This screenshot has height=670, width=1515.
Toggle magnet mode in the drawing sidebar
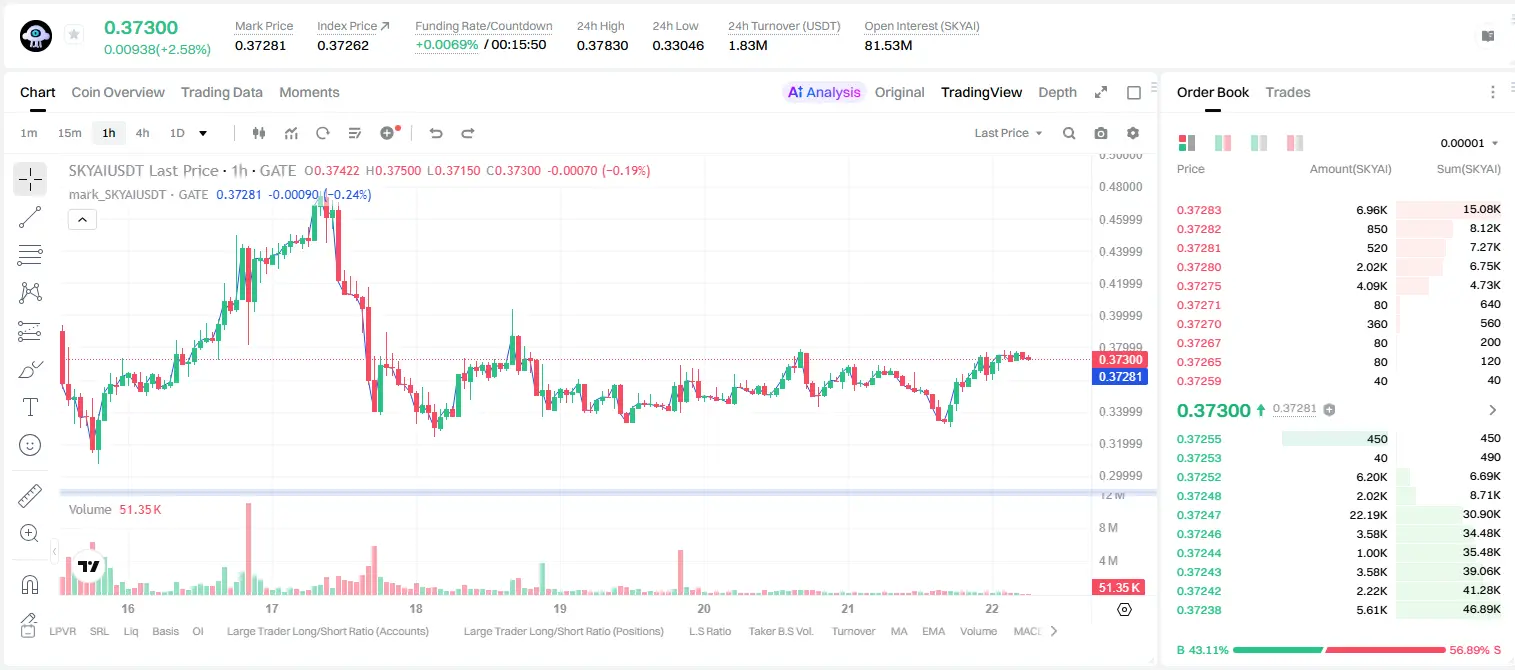click(x=30, y=584)
